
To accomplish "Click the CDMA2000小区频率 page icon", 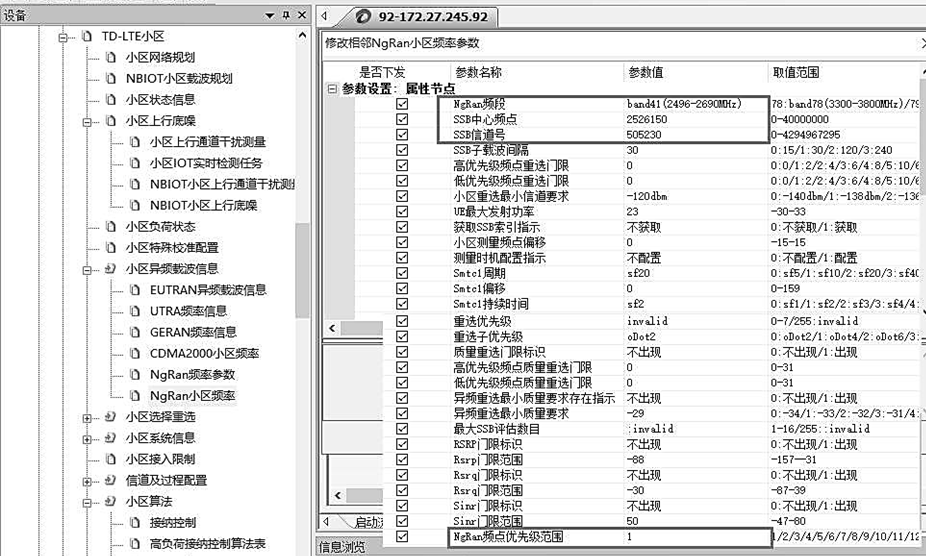I will tap(135, 354).
